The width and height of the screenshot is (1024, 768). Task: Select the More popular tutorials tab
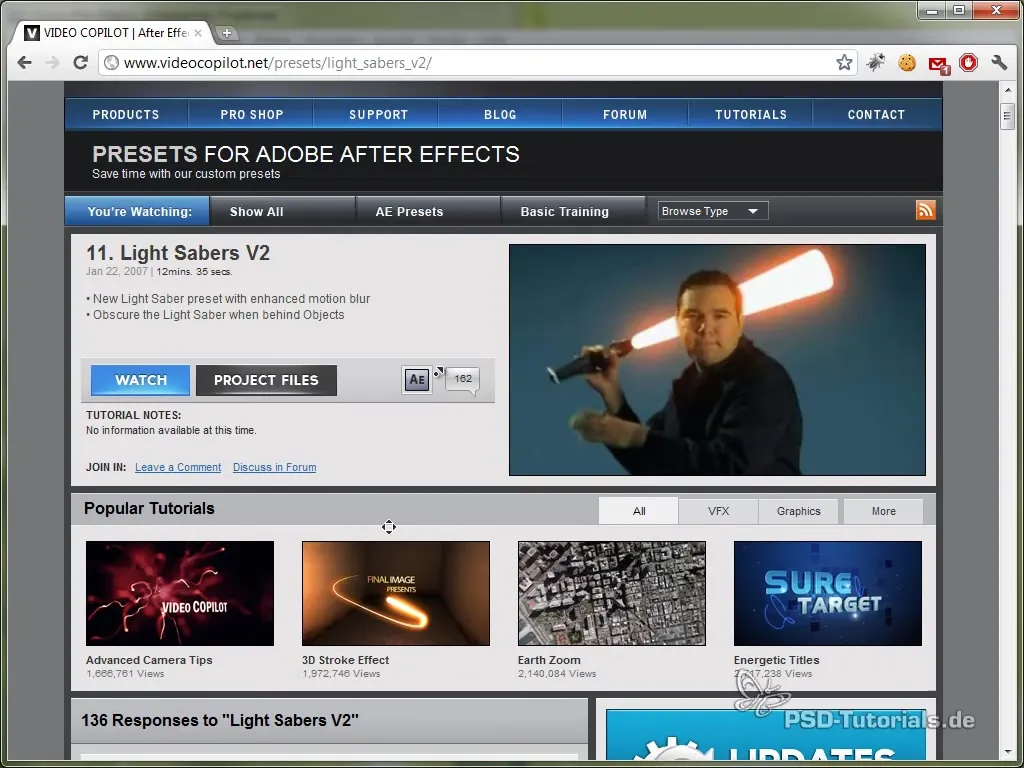click(x=883, y=511)
